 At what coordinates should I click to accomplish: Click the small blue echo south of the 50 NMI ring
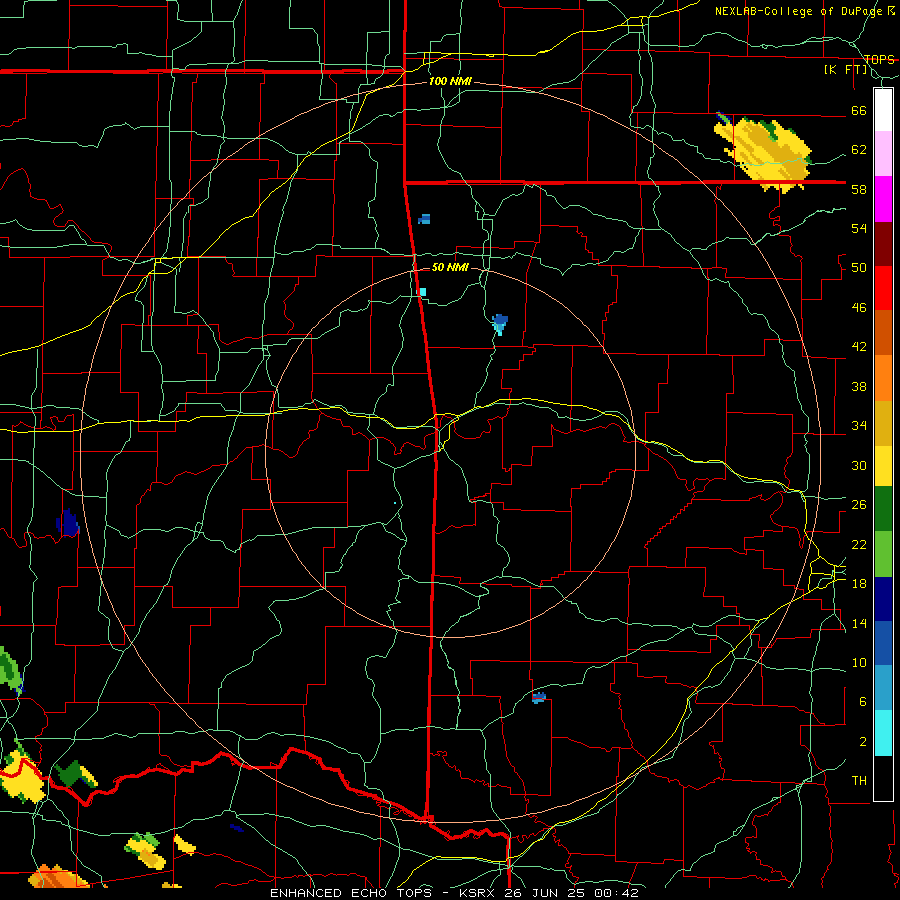tap(538, 697)
